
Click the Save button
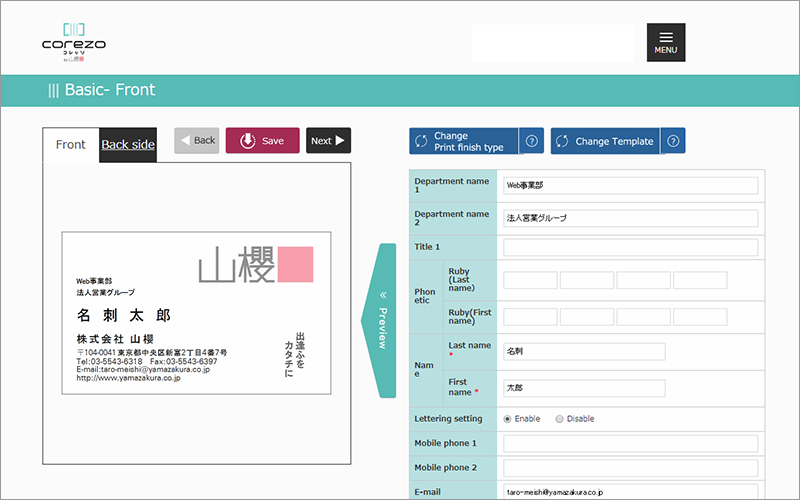(x=262, y=141)
